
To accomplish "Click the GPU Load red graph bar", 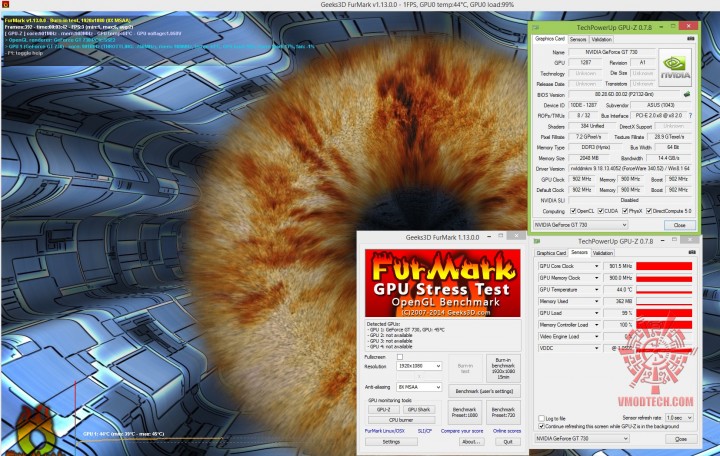I will pyautogui.click(x=664, y=313).
